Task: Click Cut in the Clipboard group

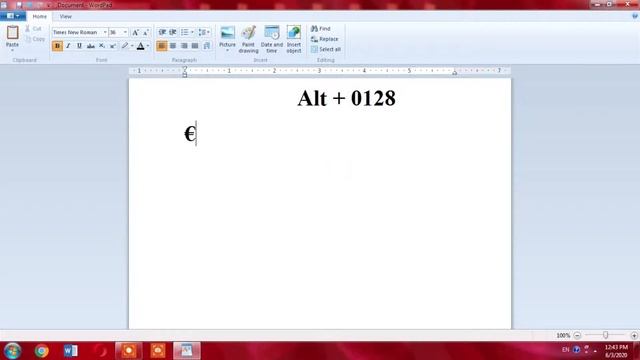Action: click(x=33, y=29)
